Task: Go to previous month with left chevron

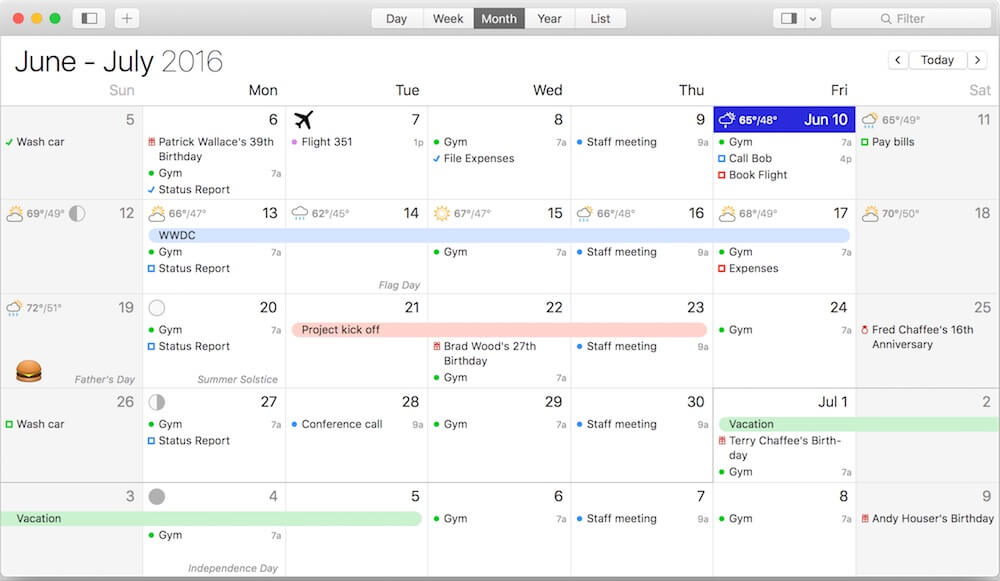Action: pyautogui.click(x=898, y=60)
